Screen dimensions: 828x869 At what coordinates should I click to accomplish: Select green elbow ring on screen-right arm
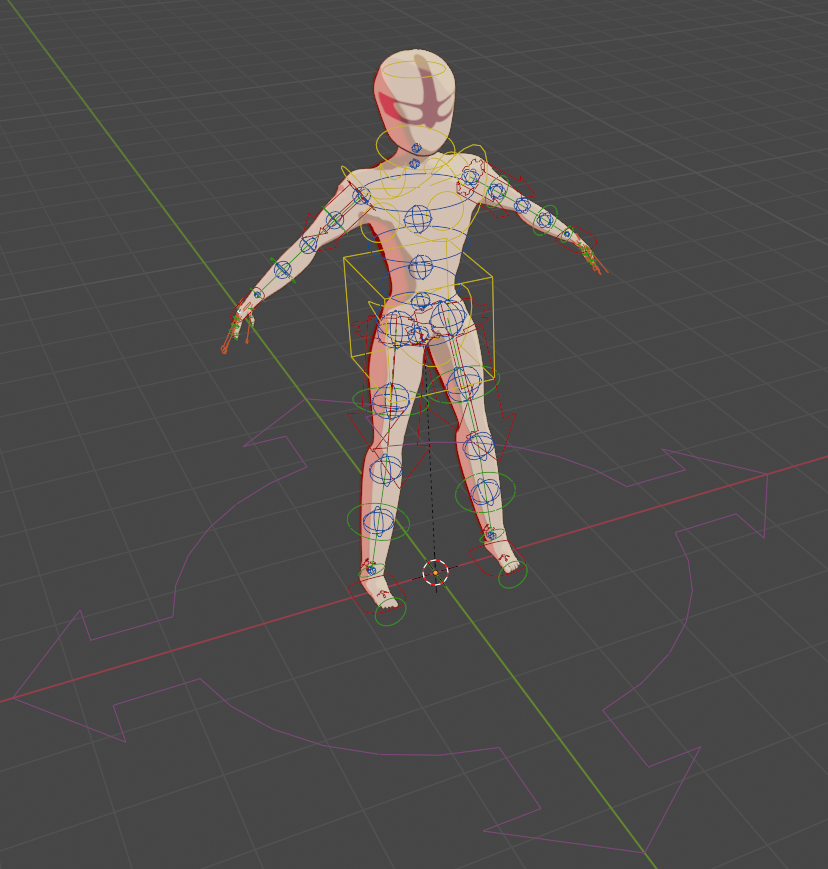tap(545, 220)
